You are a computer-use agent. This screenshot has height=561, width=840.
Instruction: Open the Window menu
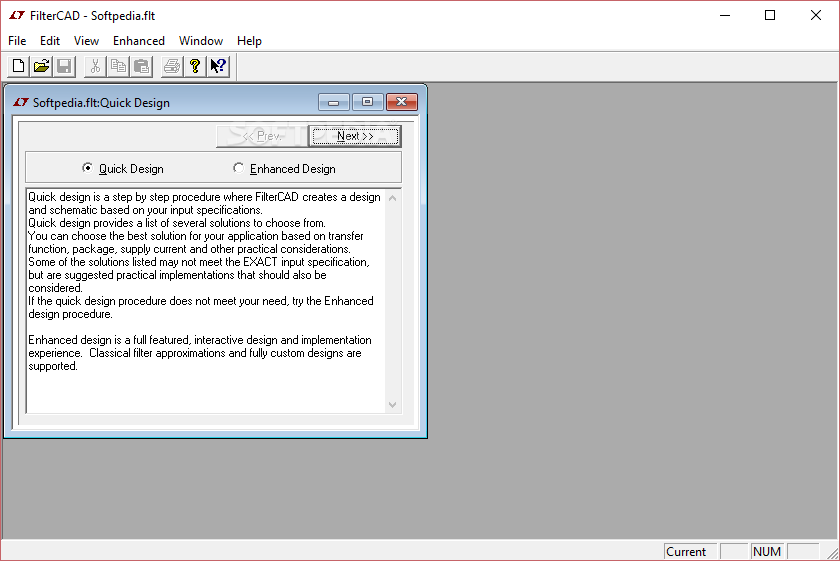201,41
